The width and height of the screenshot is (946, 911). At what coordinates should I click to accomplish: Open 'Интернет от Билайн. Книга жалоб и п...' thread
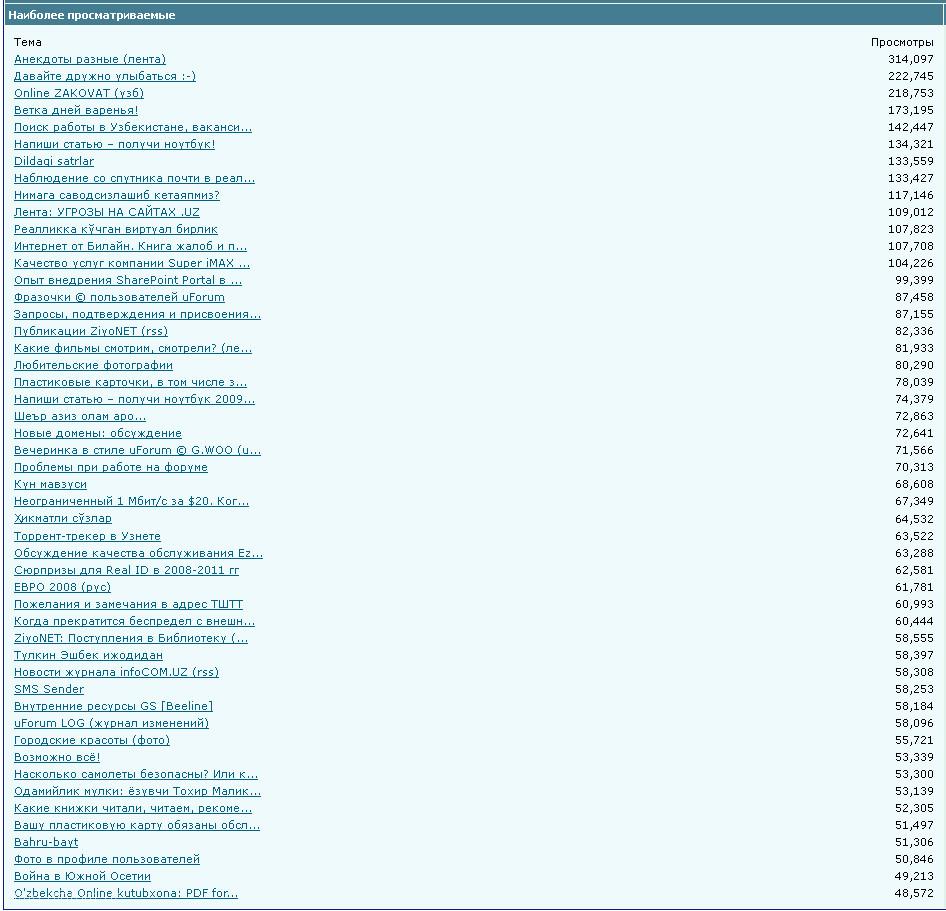(x=130, y=246)
